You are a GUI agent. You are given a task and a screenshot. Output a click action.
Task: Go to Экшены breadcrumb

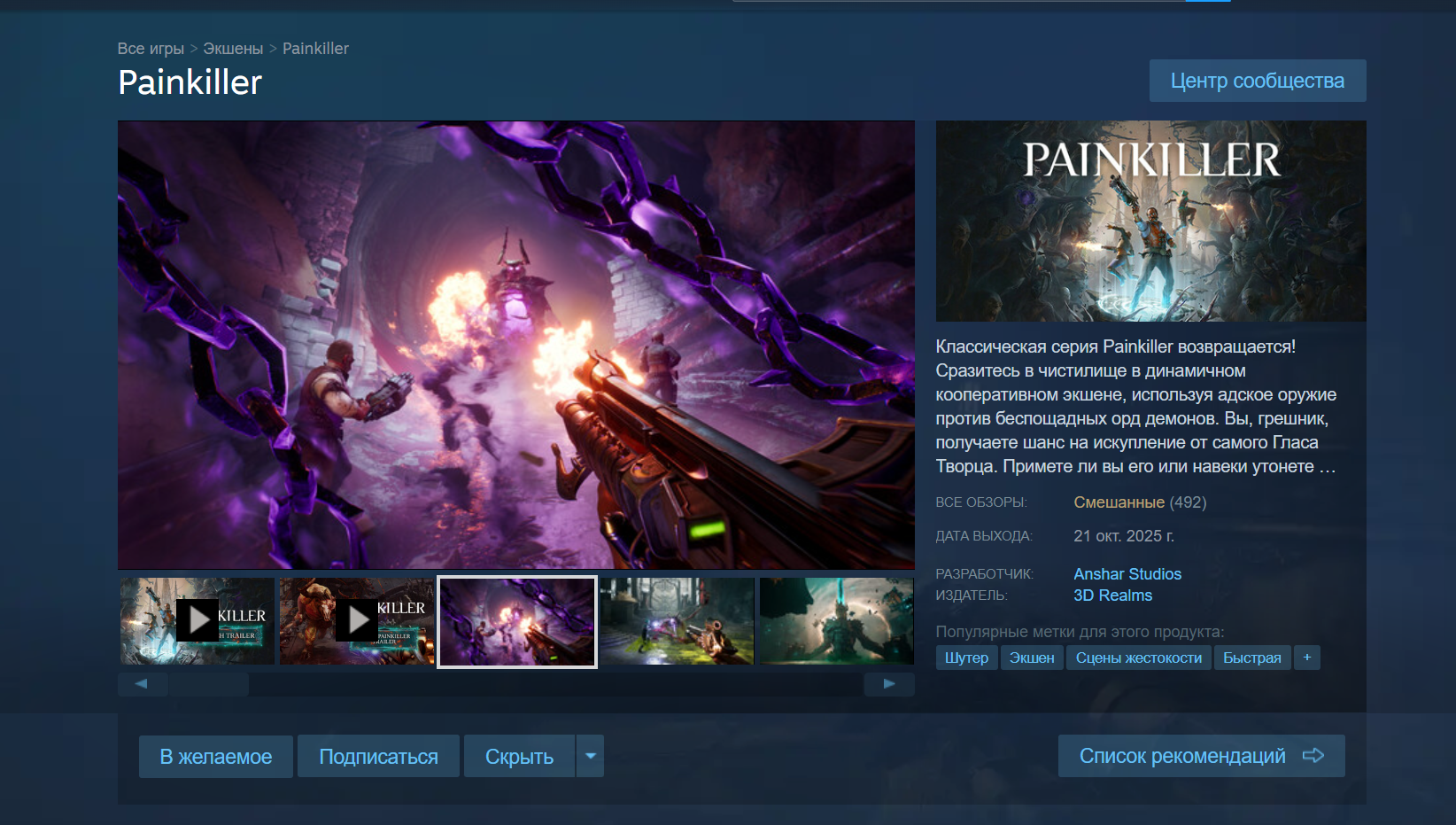tap(233, 49)
